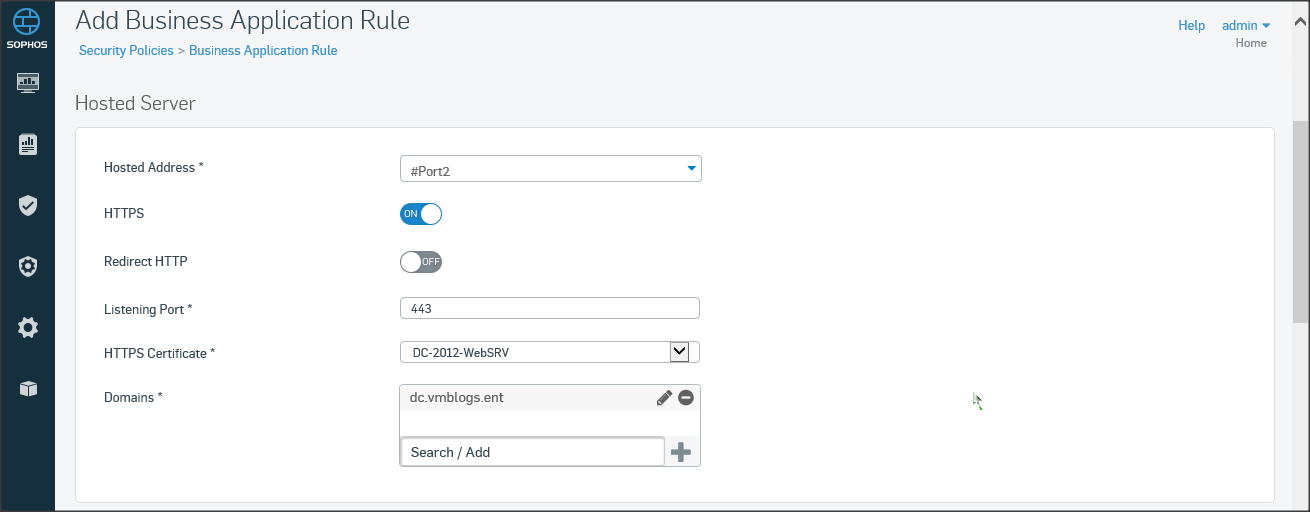Open the HTTPS Certificate dropdown
Viewport: 1310px width, 512px height.
[679, 351]
